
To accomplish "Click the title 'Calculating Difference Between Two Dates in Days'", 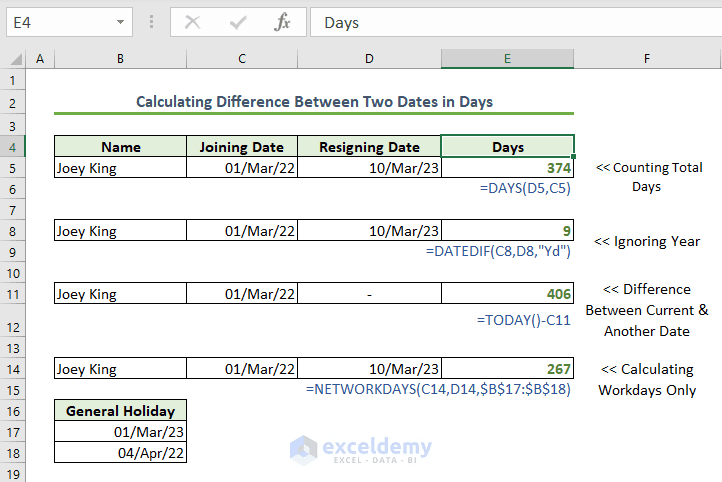I will (314, 102).
